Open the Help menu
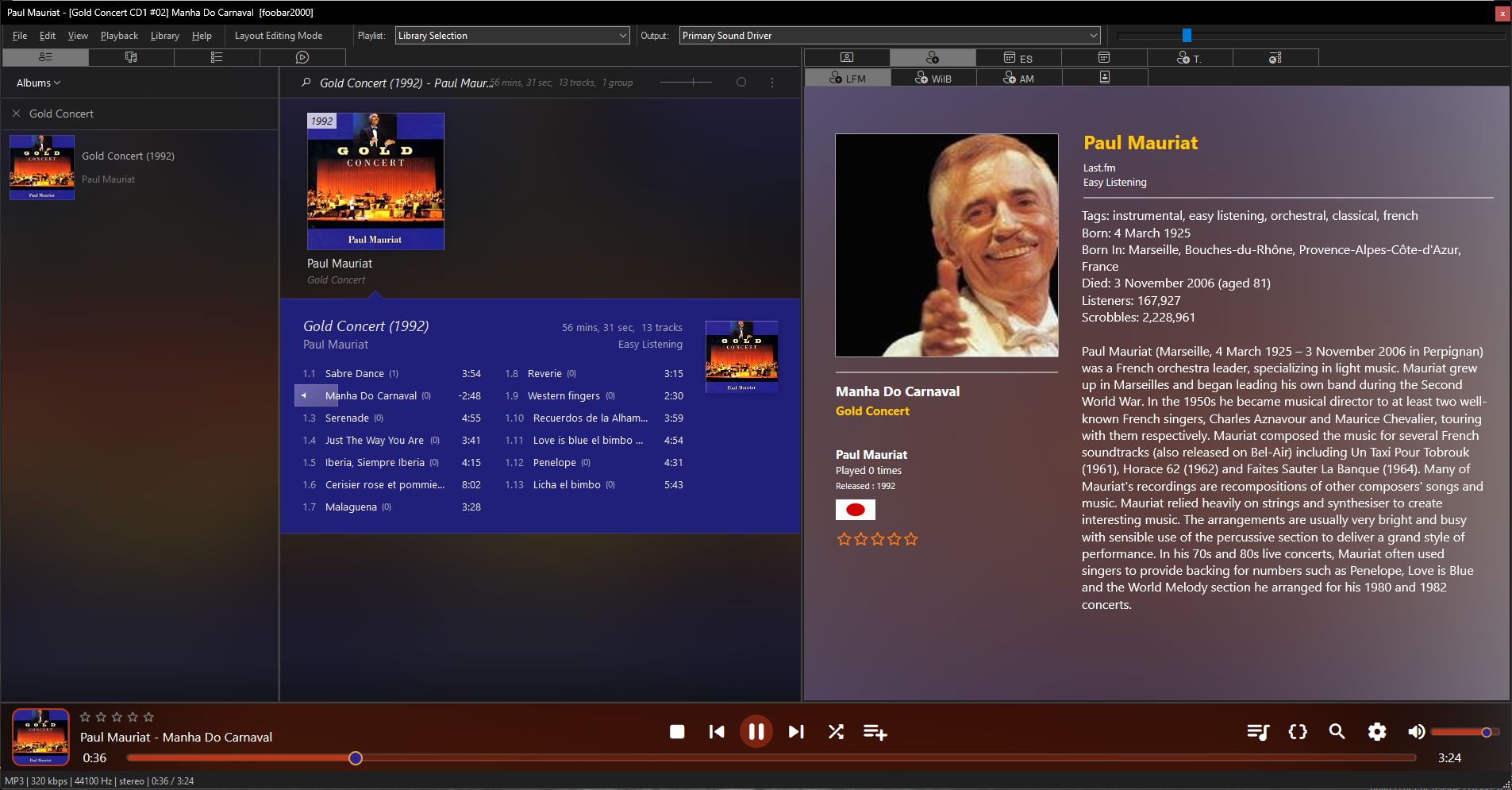Image resolution: width=1512 pixels, height=790 pixels. point(202,35)
